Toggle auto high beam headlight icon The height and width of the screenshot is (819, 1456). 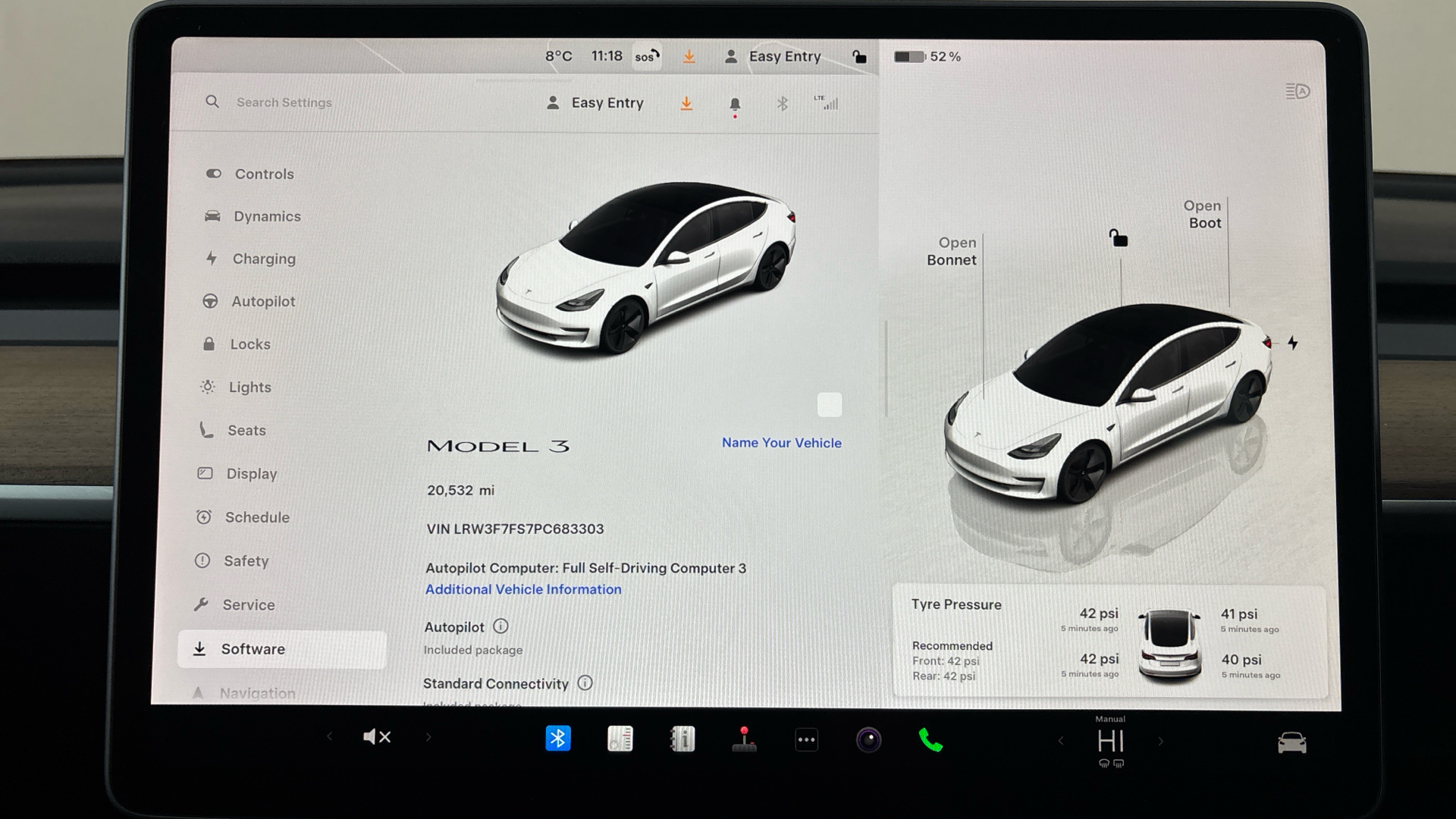coord(1297,92)
